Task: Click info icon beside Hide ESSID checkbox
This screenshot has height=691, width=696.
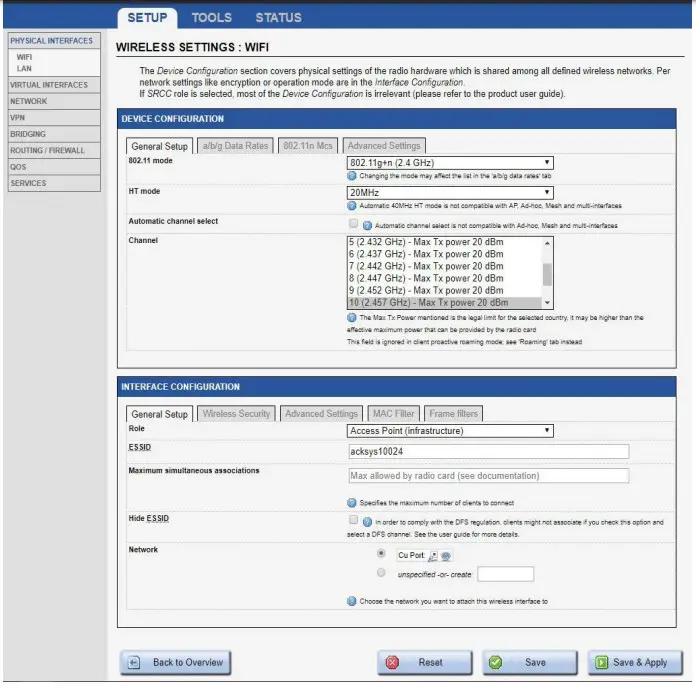Action: pos(367,522)
